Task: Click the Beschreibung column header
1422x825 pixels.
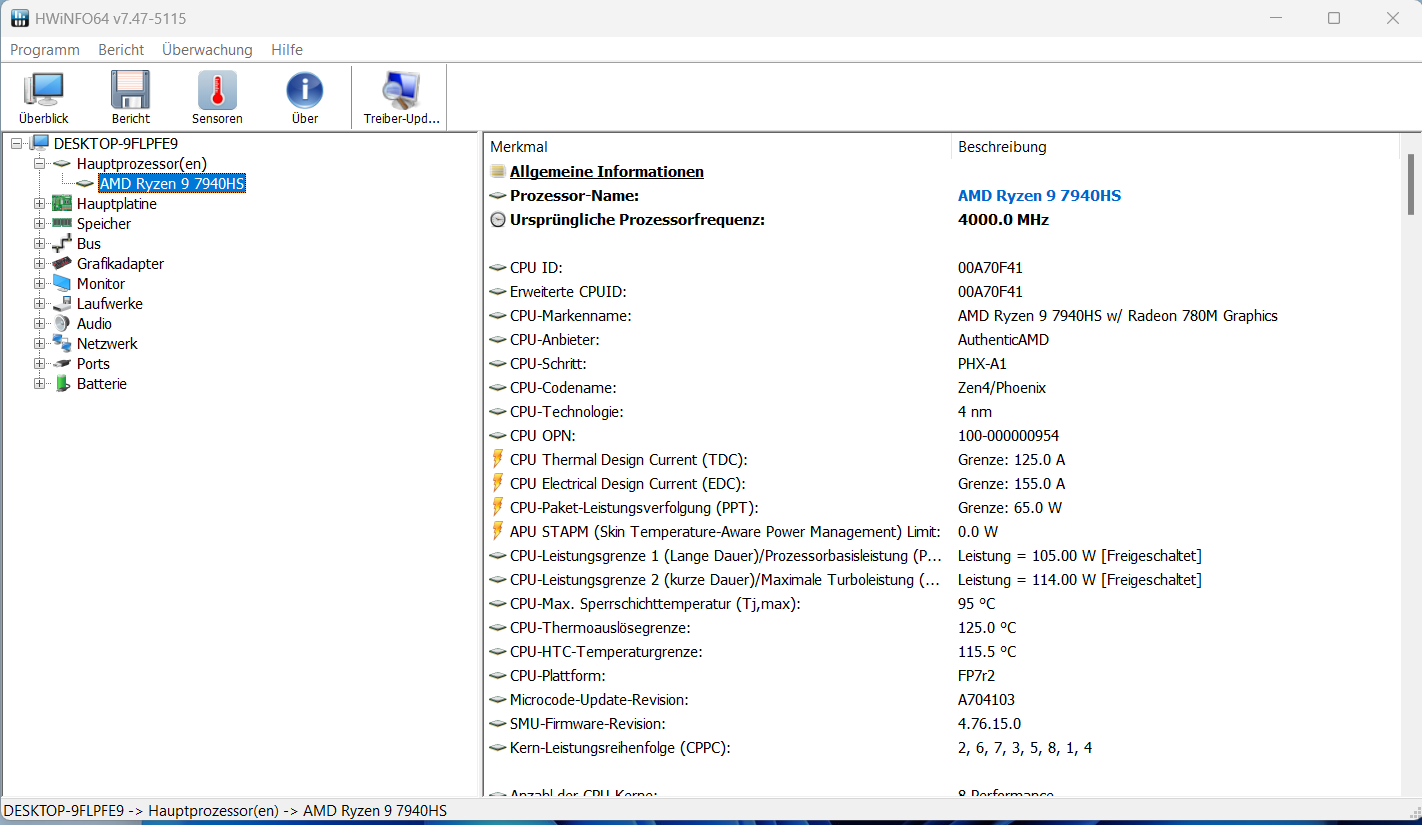Action: 1175,146
